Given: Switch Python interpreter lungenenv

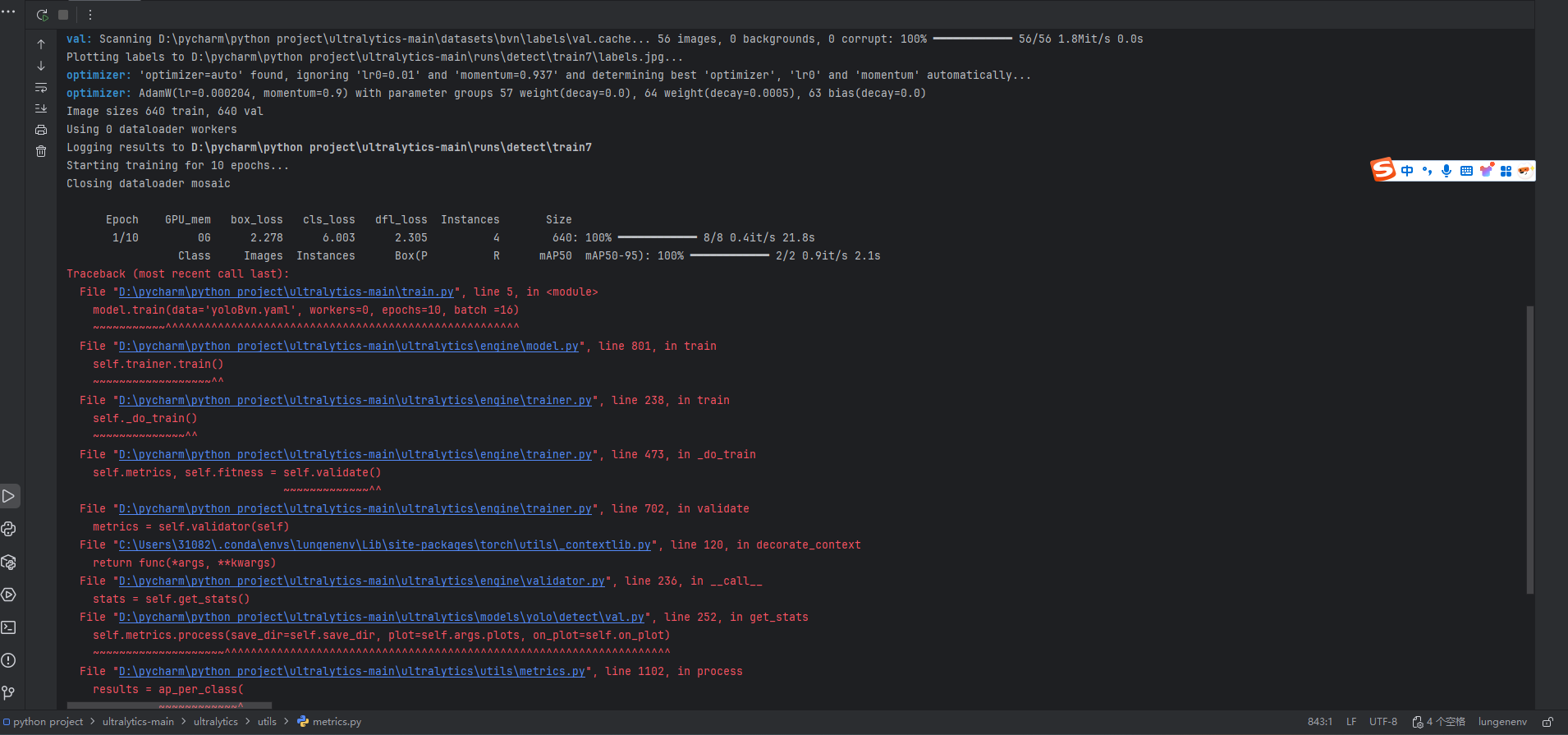Looking at the screenshot, I should pyautogui.click(x=1502, y=722).
